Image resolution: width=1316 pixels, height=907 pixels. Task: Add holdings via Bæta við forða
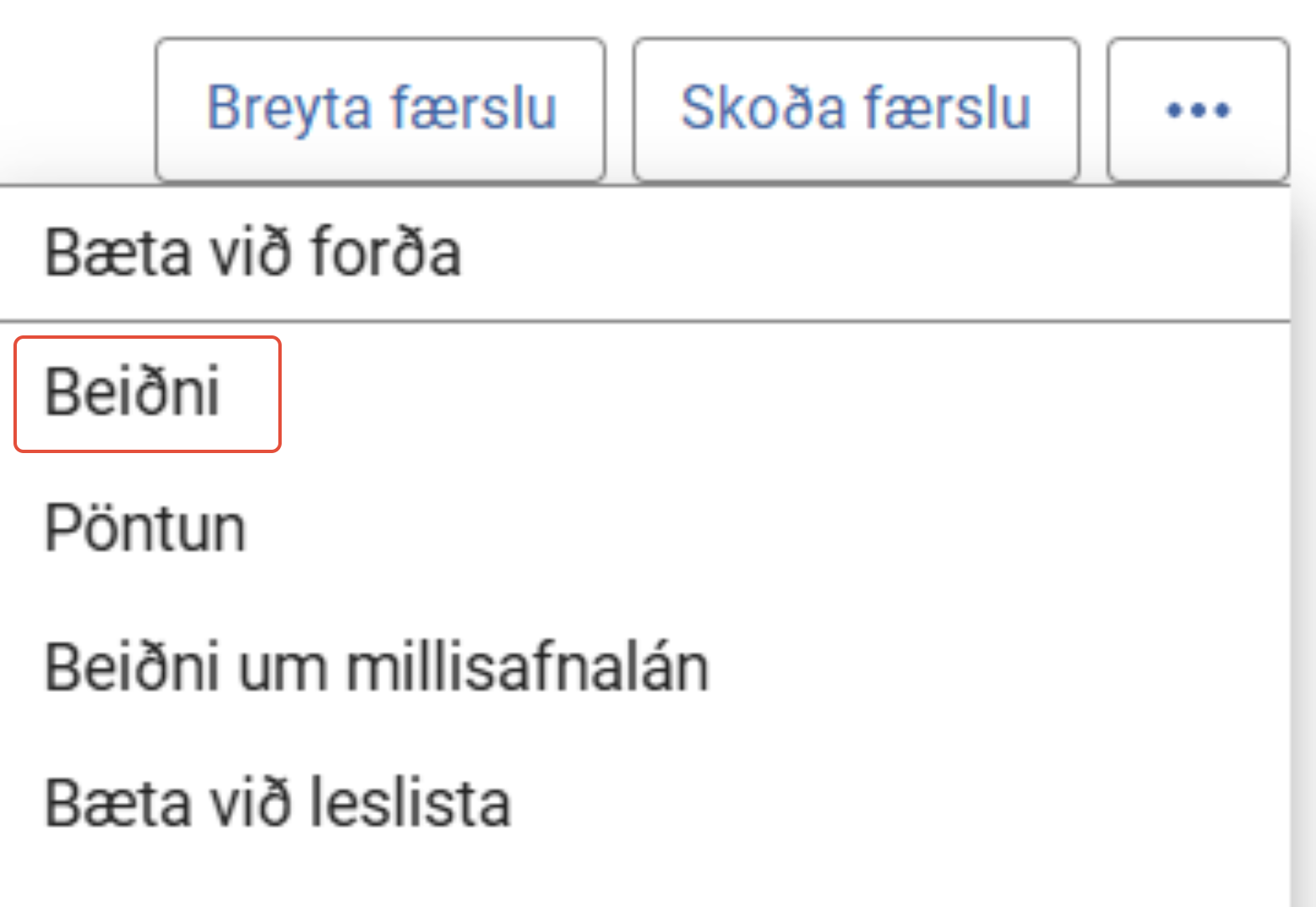tap(252, 252)
